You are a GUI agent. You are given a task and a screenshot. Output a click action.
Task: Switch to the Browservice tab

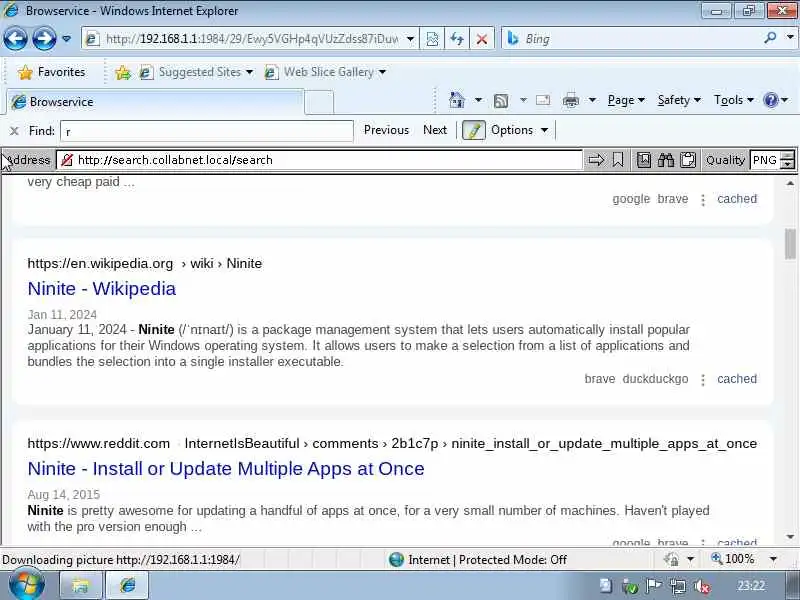pyautogui.click(x=155, y=102)
